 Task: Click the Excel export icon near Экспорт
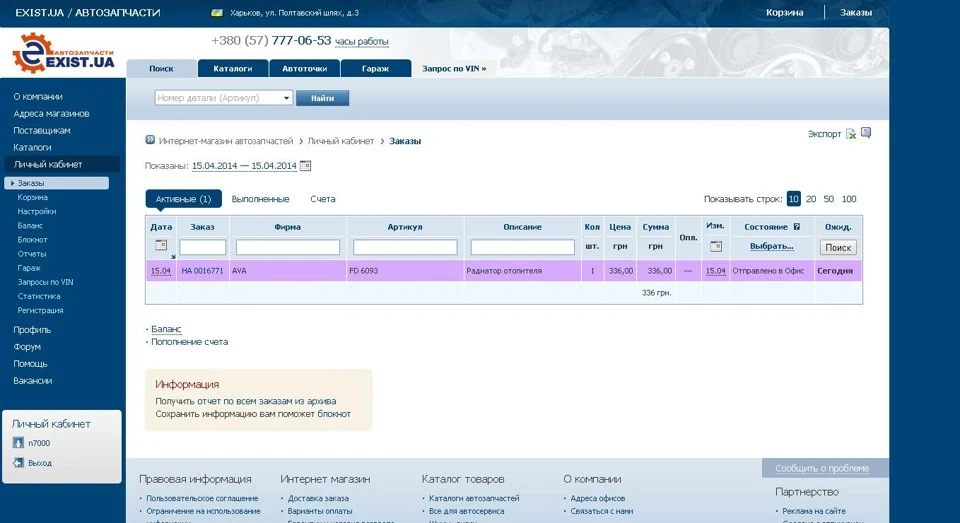(x=851, y=134)
